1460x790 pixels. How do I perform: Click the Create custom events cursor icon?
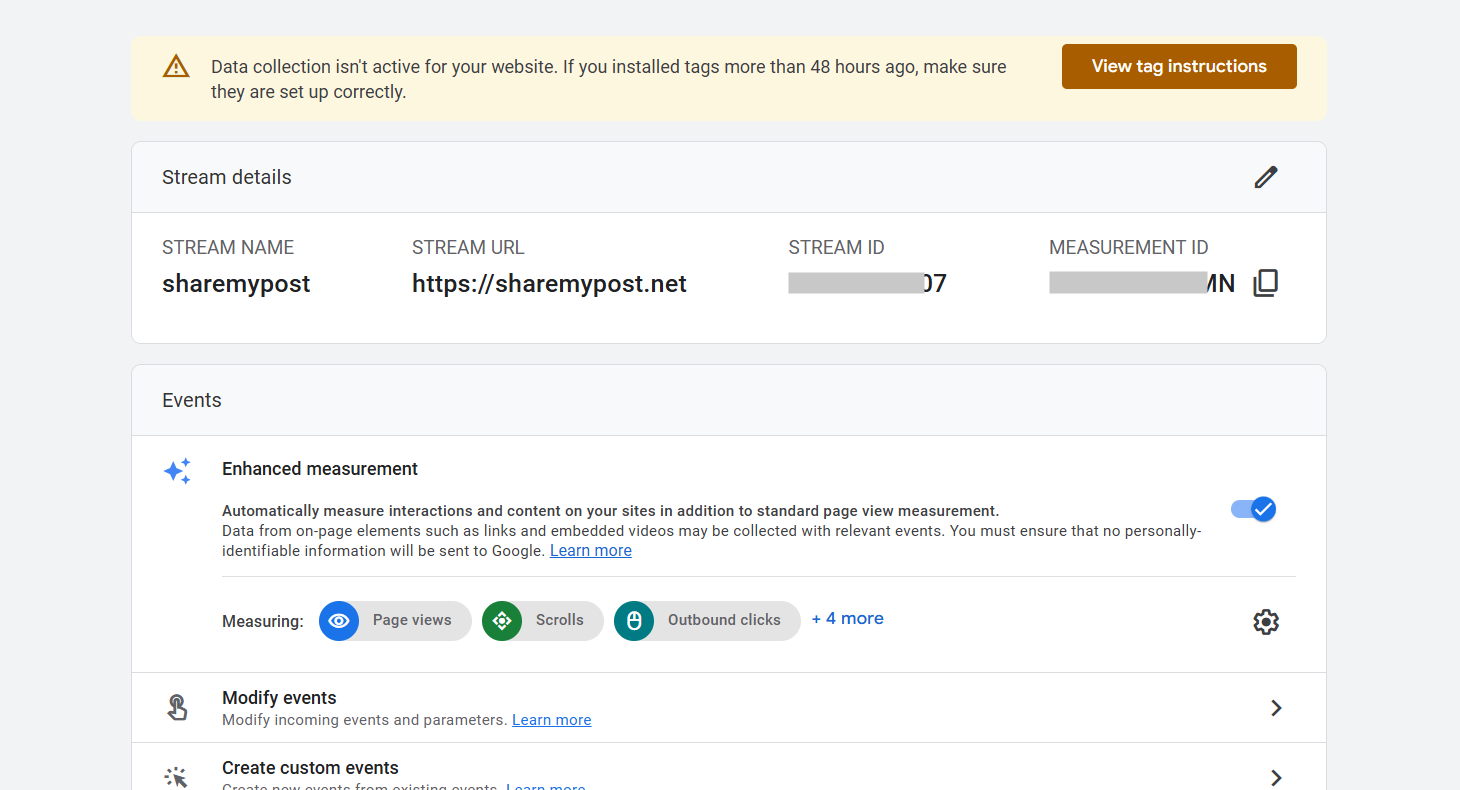(177, 777)
